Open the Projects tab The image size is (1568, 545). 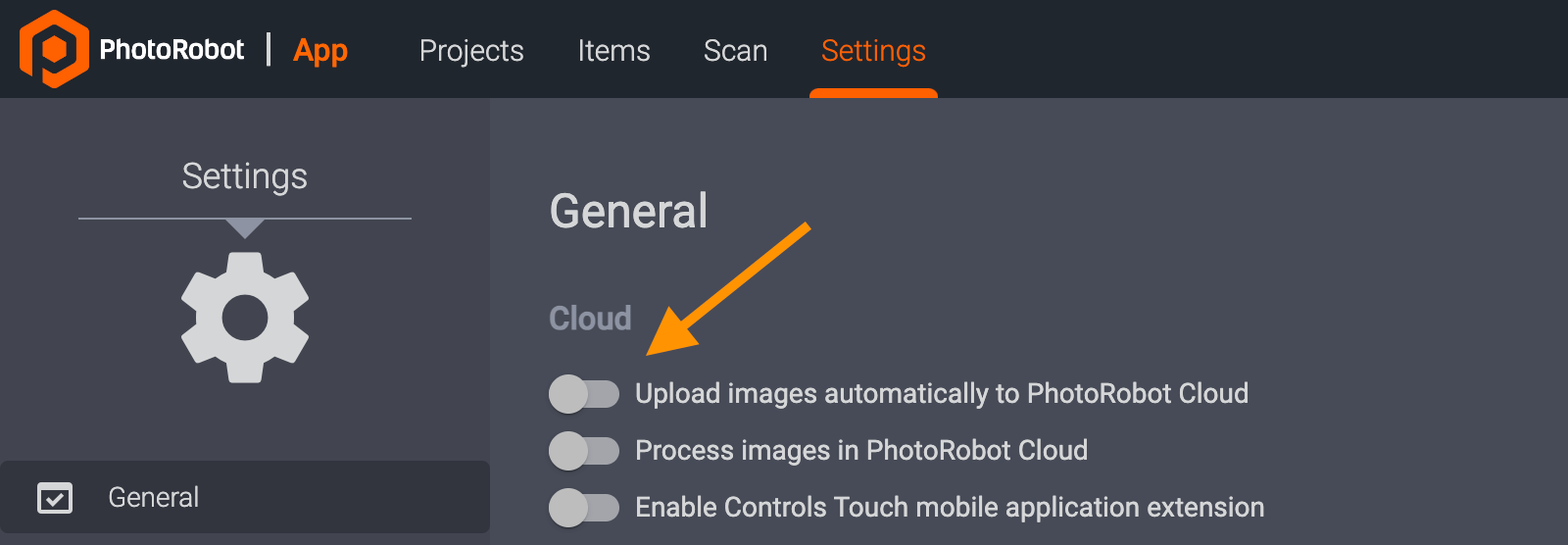(x=471, y=51)
